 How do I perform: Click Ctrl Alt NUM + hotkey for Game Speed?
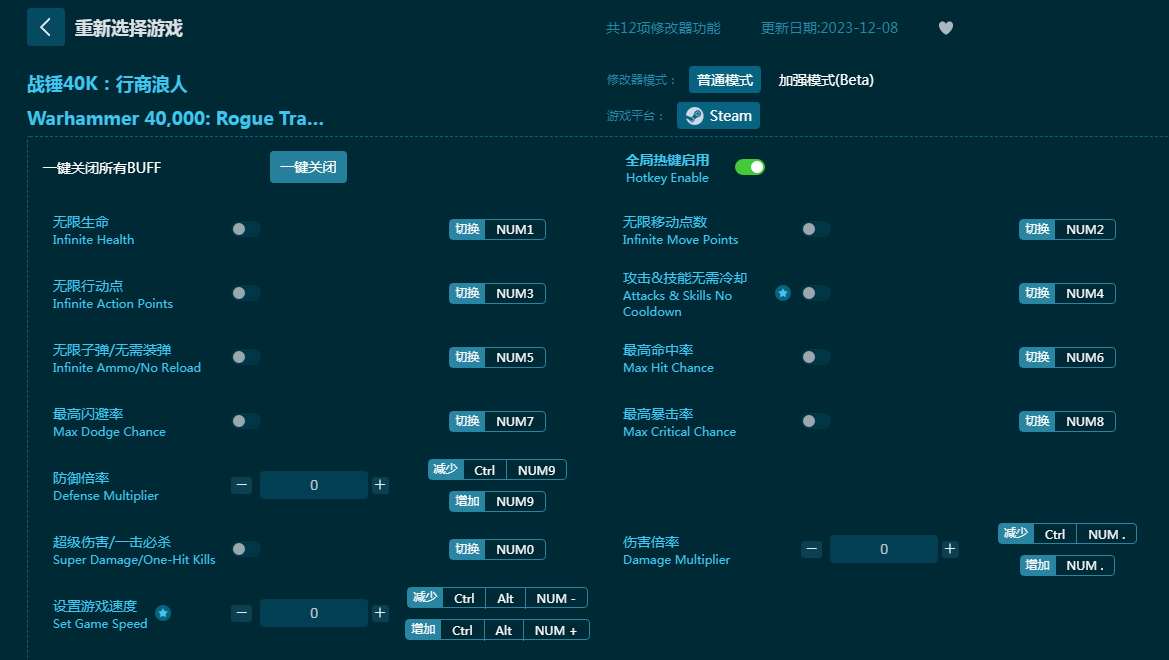point(497,630)
